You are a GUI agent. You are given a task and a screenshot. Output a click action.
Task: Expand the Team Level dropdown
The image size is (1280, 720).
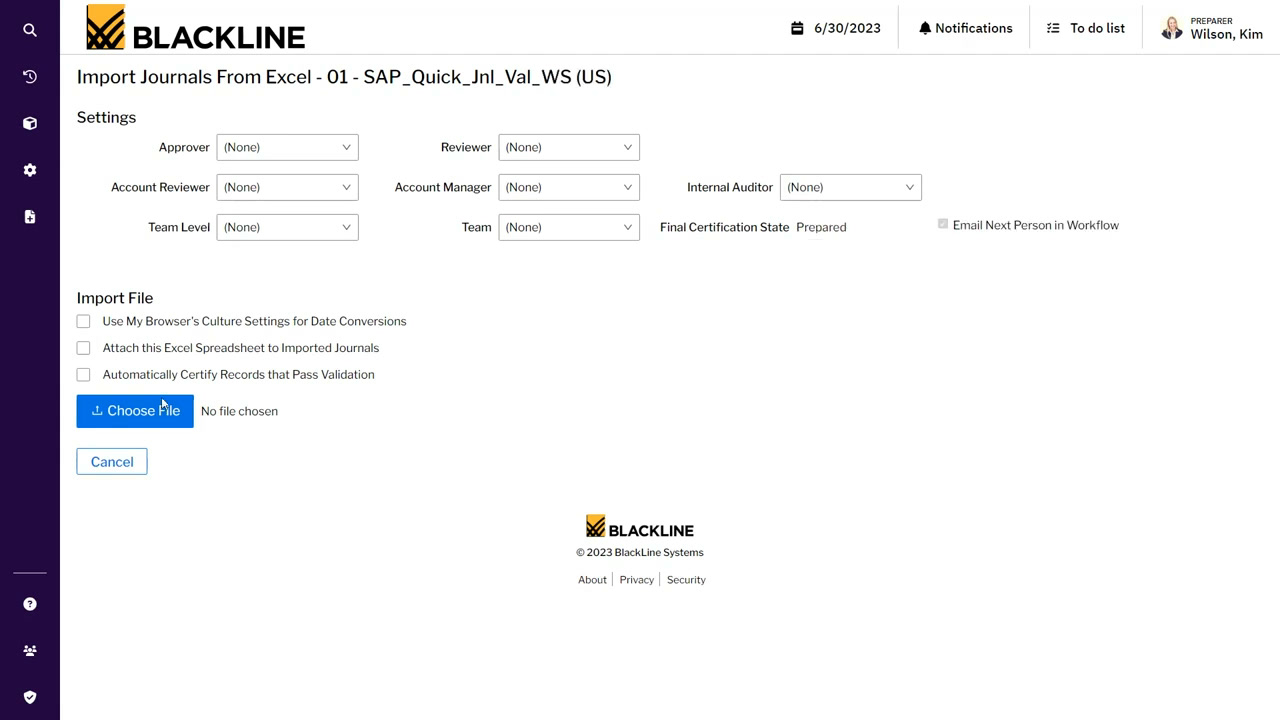pos(288,227)
